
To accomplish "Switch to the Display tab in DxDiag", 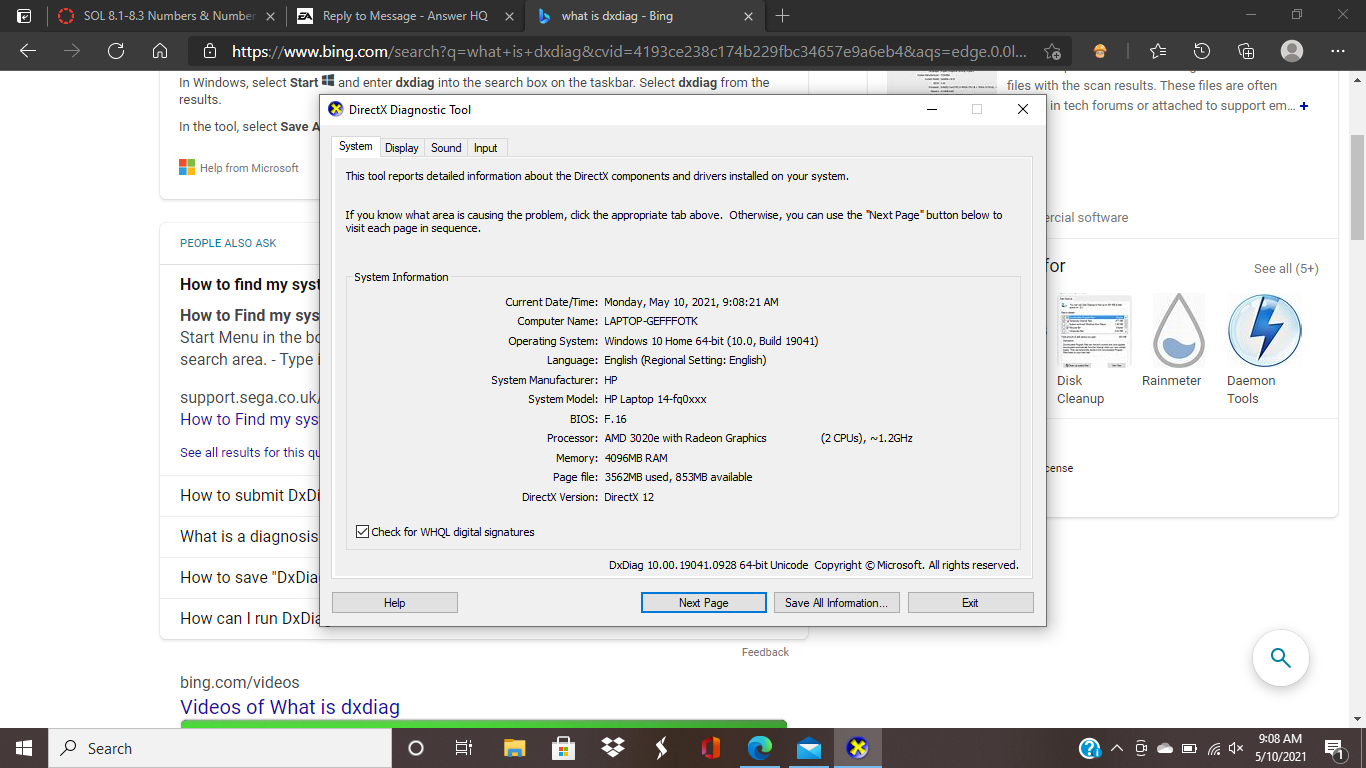I will [401, 147].
